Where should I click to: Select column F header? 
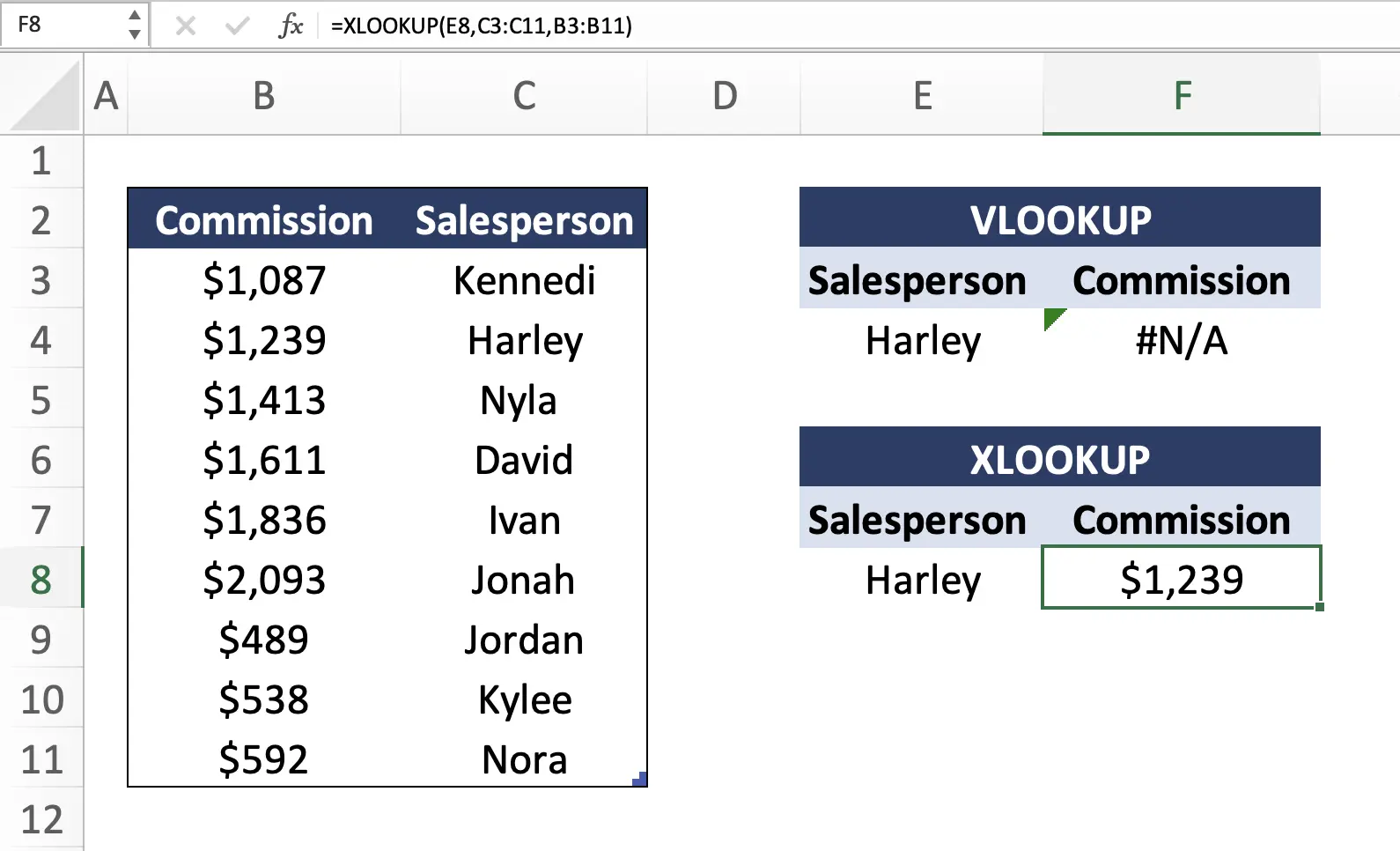point(1182,95)
